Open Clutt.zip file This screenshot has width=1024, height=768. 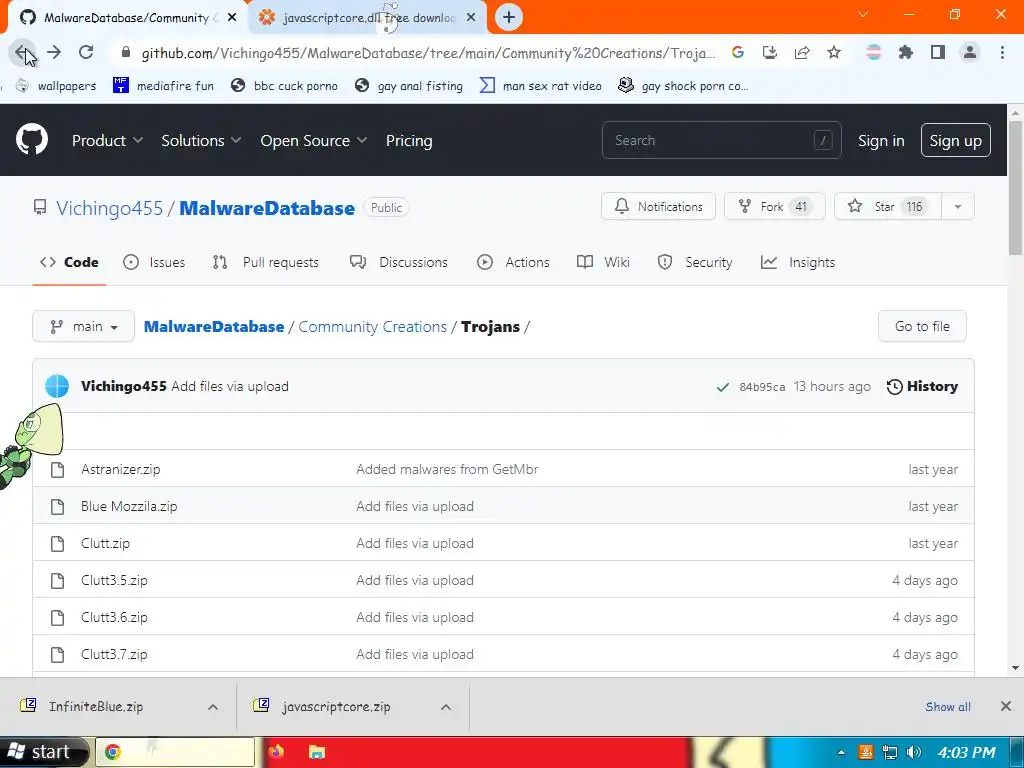coord(105,543)
